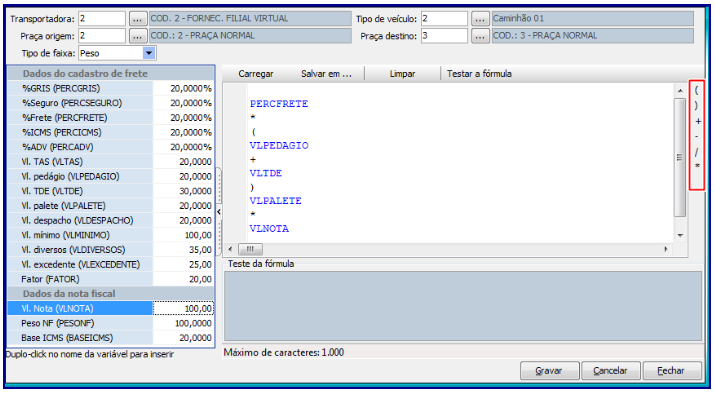Click Vl. Nota value cell 100,00
Screen dimensions: 715x393
(183, 308)
